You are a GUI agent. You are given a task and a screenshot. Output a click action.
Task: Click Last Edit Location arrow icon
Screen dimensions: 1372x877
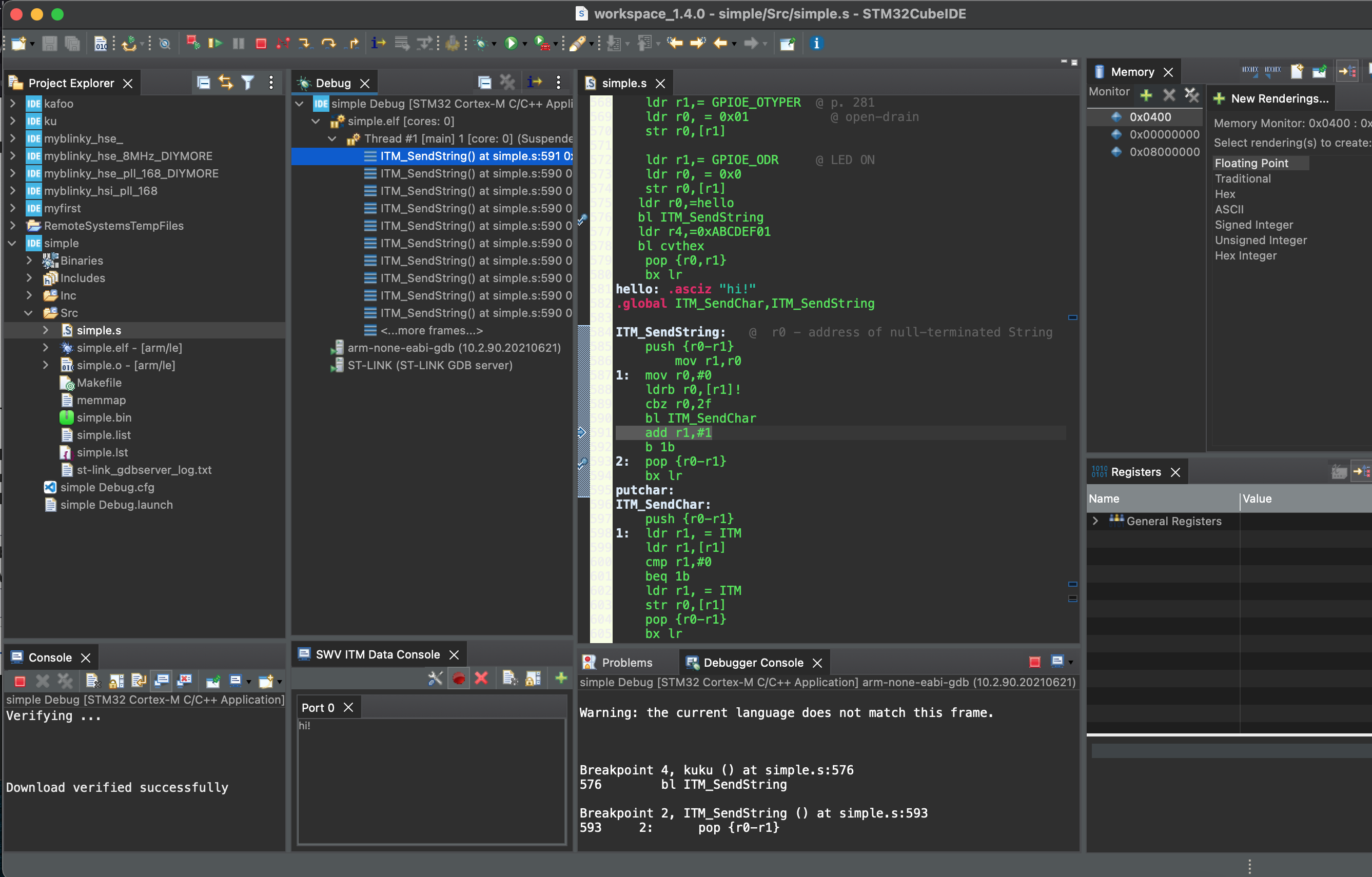(x=675, y=43)
